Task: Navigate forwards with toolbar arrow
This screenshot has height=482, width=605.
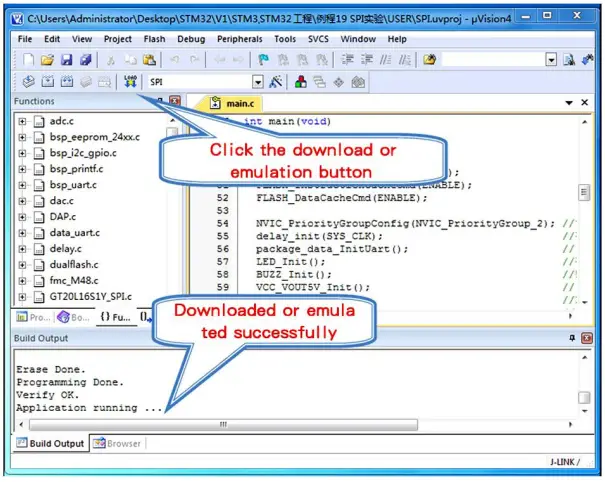Action: [x=238, y=60]
